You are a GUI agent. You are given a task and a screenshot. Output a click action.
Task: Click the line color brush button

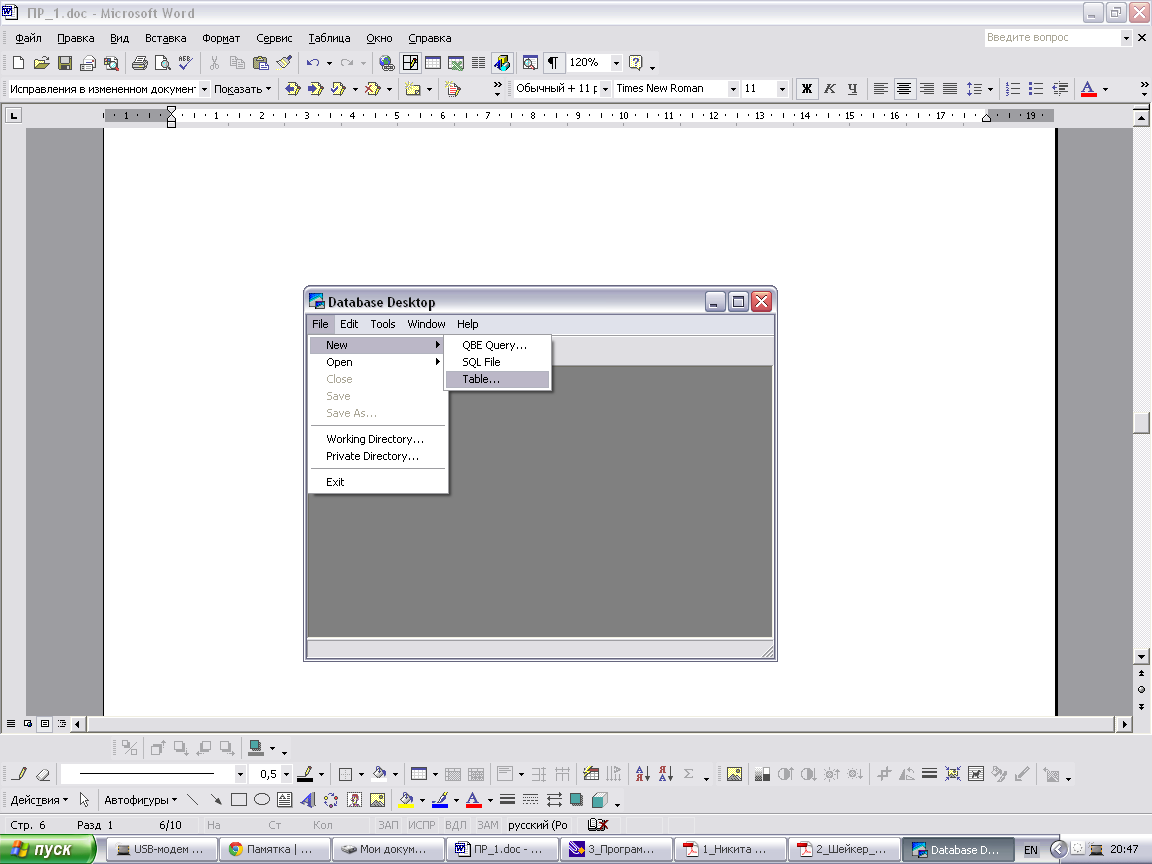(440, 799)
